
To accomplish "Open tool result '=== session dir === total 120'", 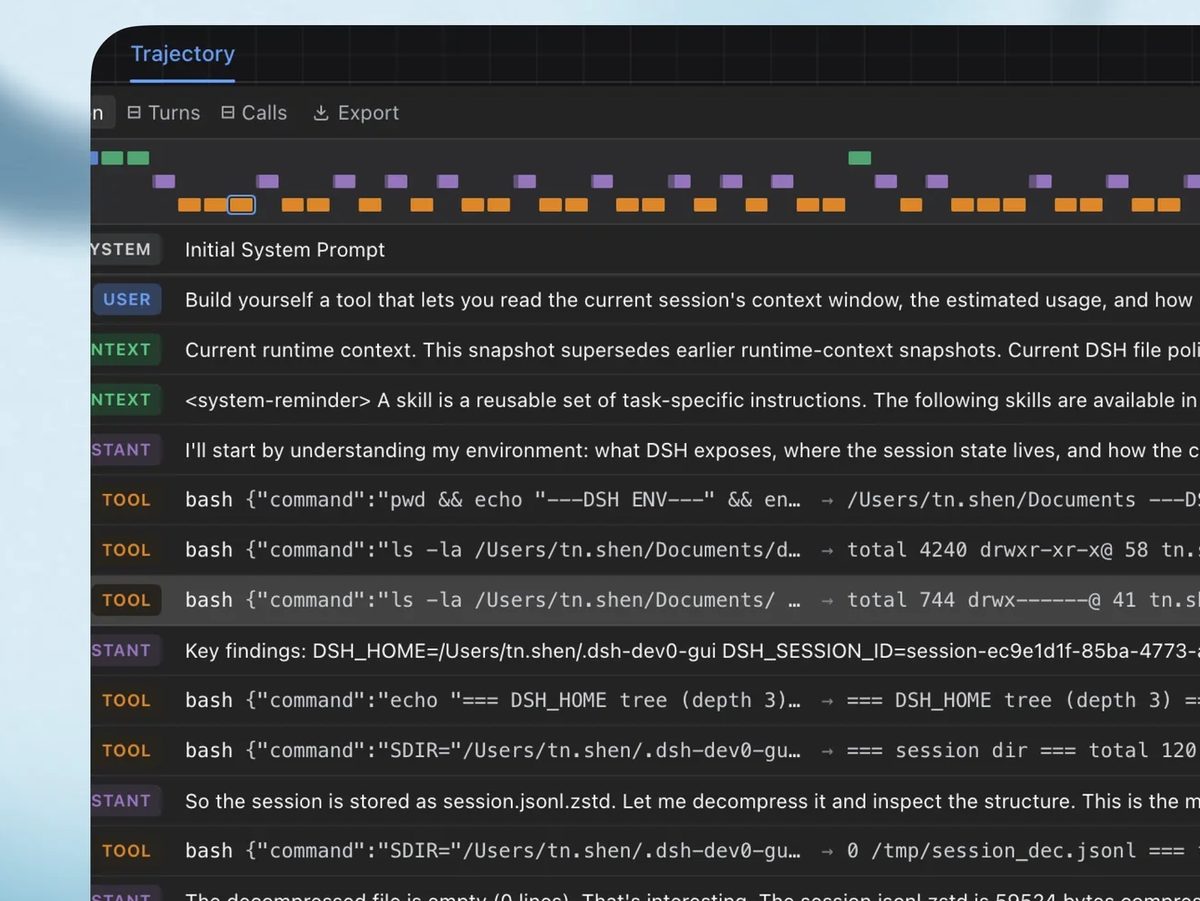I will 645,750.
